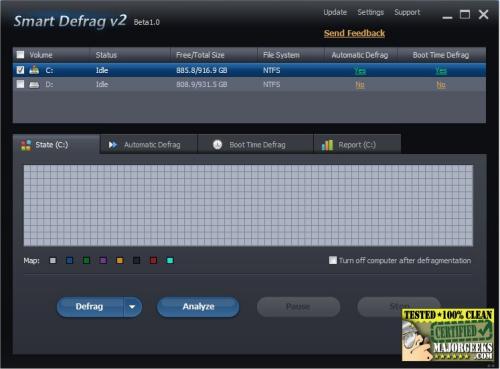The height and width of the screenshot is (369, 500).
Task: Click the Automatic Defrag 'No' link for D:
Action: point(360,85)
